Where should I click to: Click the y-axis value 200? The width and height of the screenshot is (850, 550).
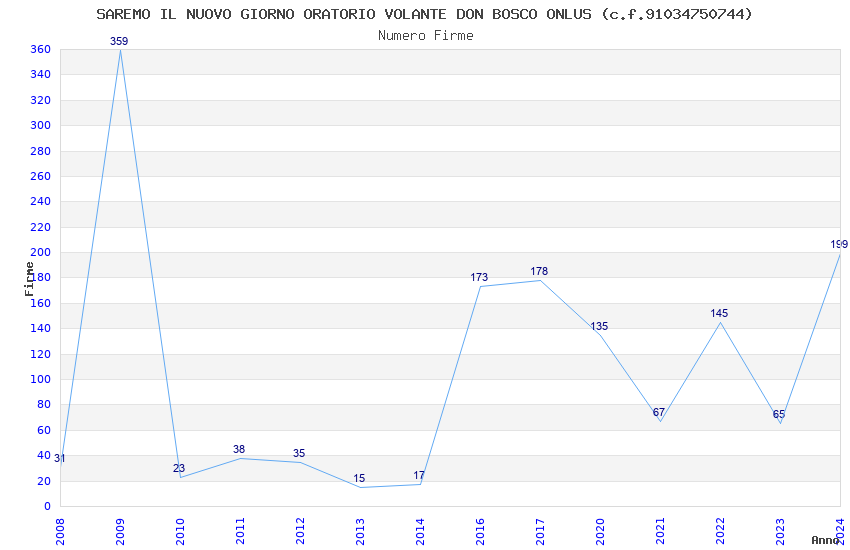click(x=41, y=252)
